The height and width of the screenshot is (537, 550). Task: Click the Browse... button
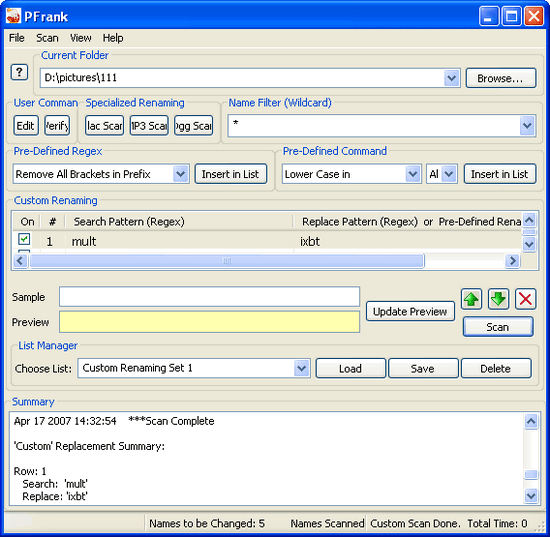pyautogui.click(x=501, y=78)
